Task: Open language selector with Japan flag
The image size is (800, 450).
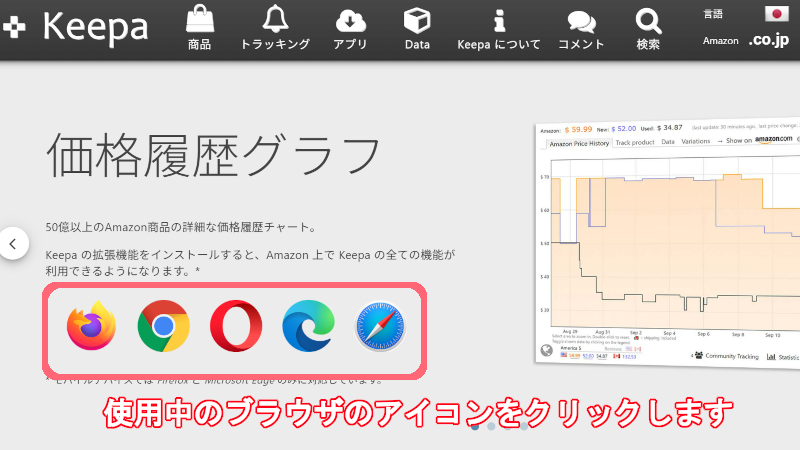Action: 776,14
